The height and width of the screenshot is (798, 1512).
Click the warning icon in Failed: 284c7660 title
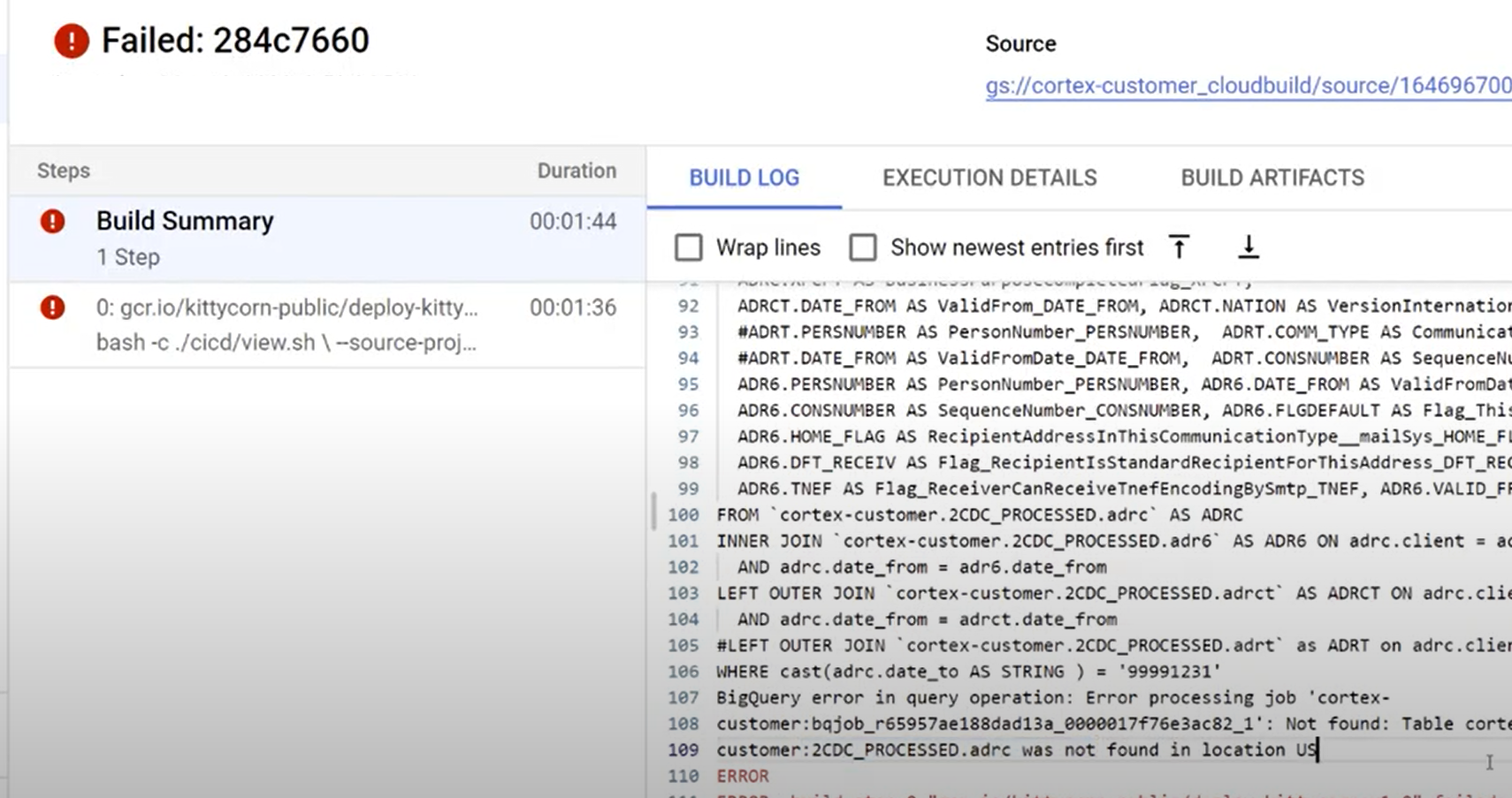pos(70,40)
